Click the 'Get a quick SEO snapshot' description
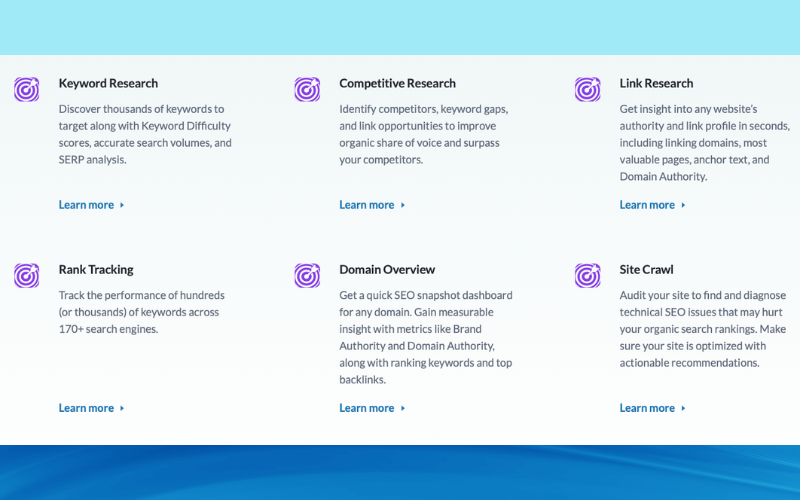This screenshot has width=800, height=500. click(426, 337)
